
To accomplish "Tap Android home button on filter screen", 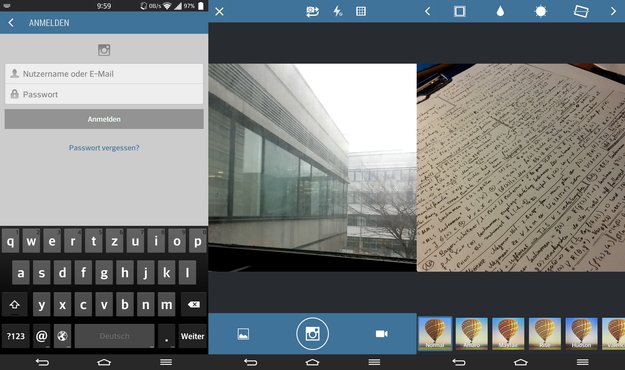I will (521, 362).
